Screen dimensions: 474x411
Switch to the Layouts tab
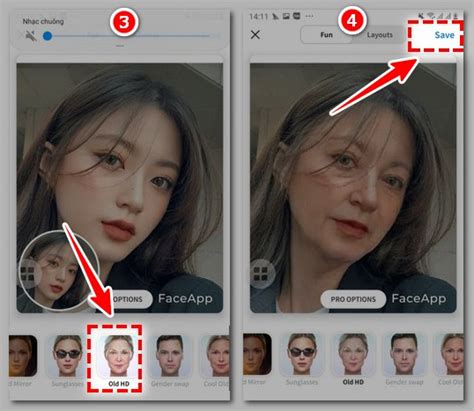click(x=380, y=35)
